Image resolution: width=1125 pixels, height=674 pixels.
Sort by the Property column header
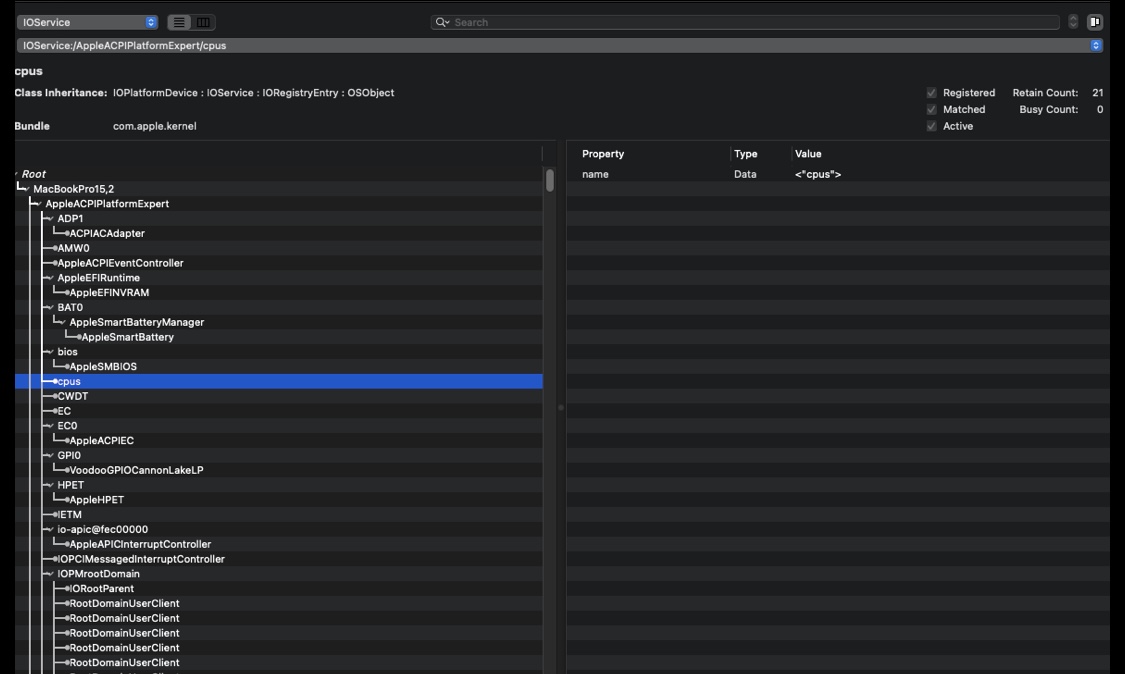(603, 154)
